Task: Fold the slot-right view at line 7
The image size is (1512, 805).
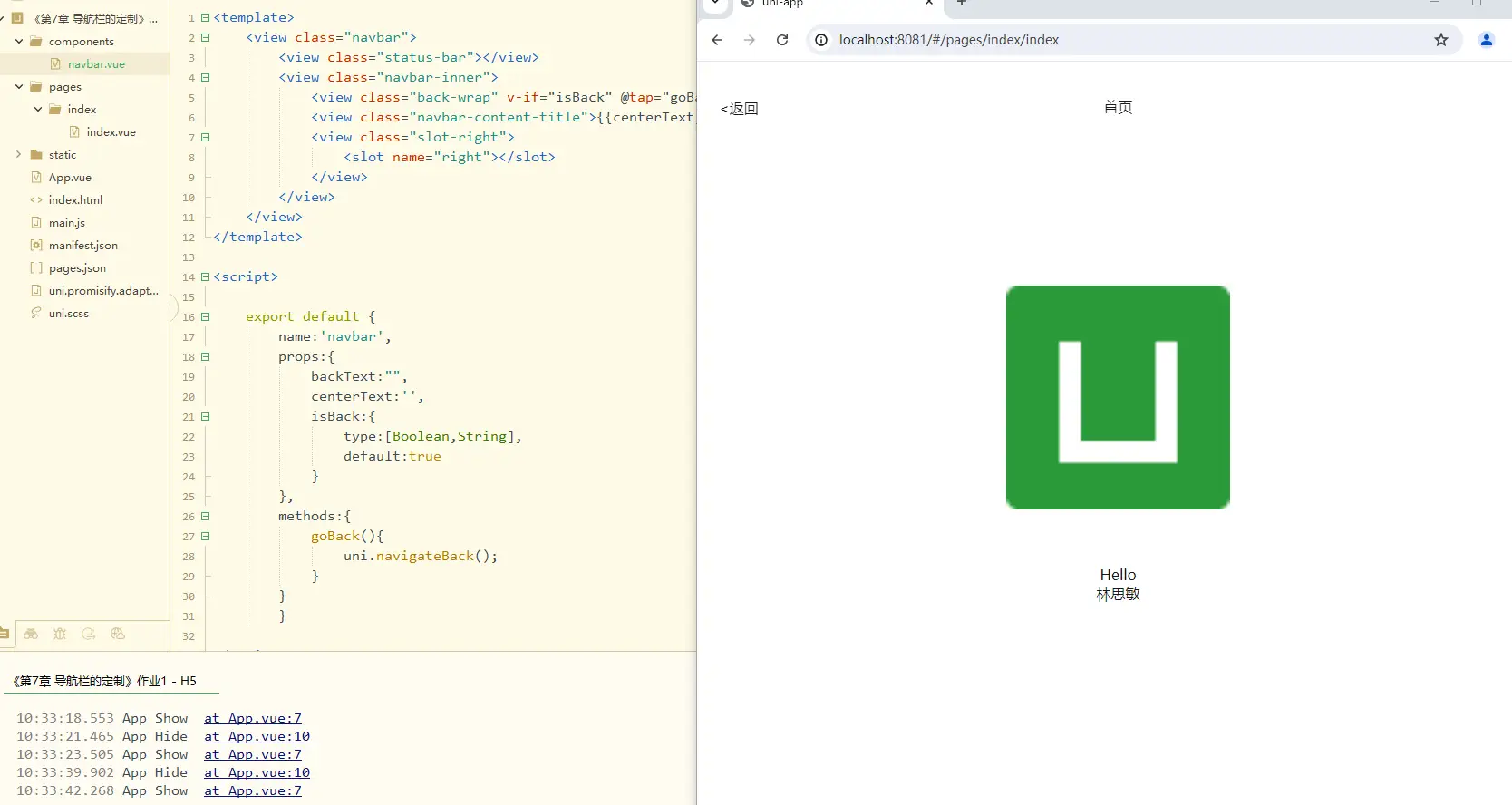Action: click(x=205, y=137)
